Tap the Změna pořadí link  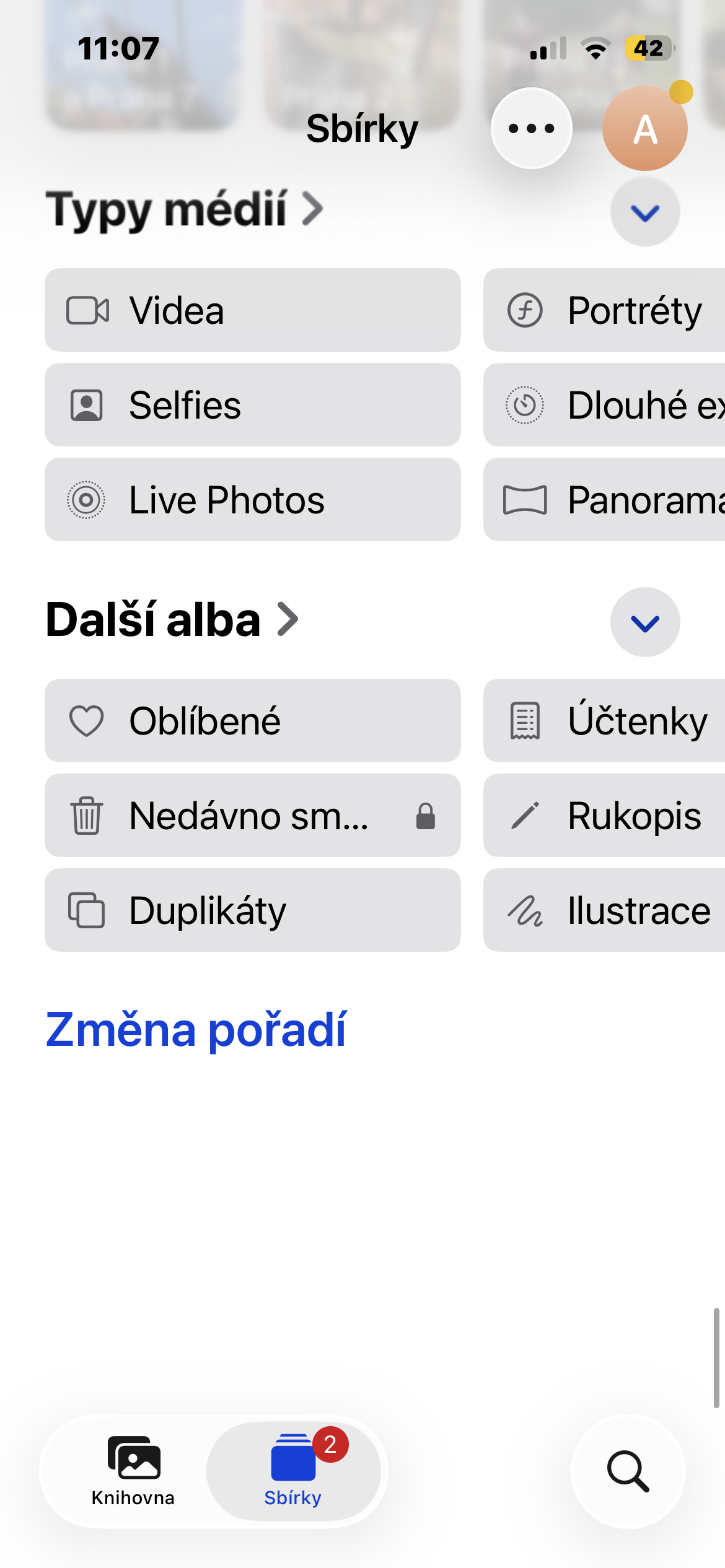[196, 1029]
